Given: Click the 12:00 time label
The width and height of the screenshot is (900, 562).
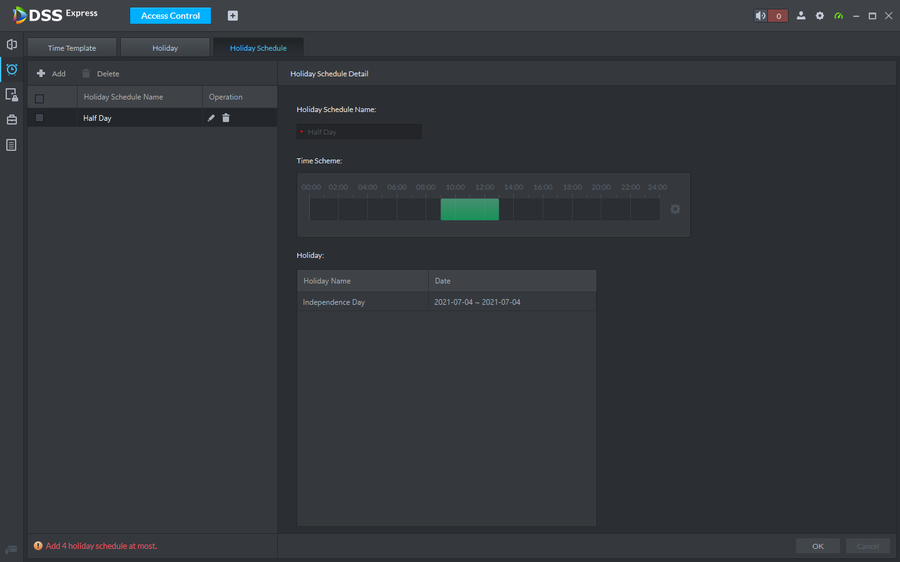Looking at the screenshot, I should 484,187.
